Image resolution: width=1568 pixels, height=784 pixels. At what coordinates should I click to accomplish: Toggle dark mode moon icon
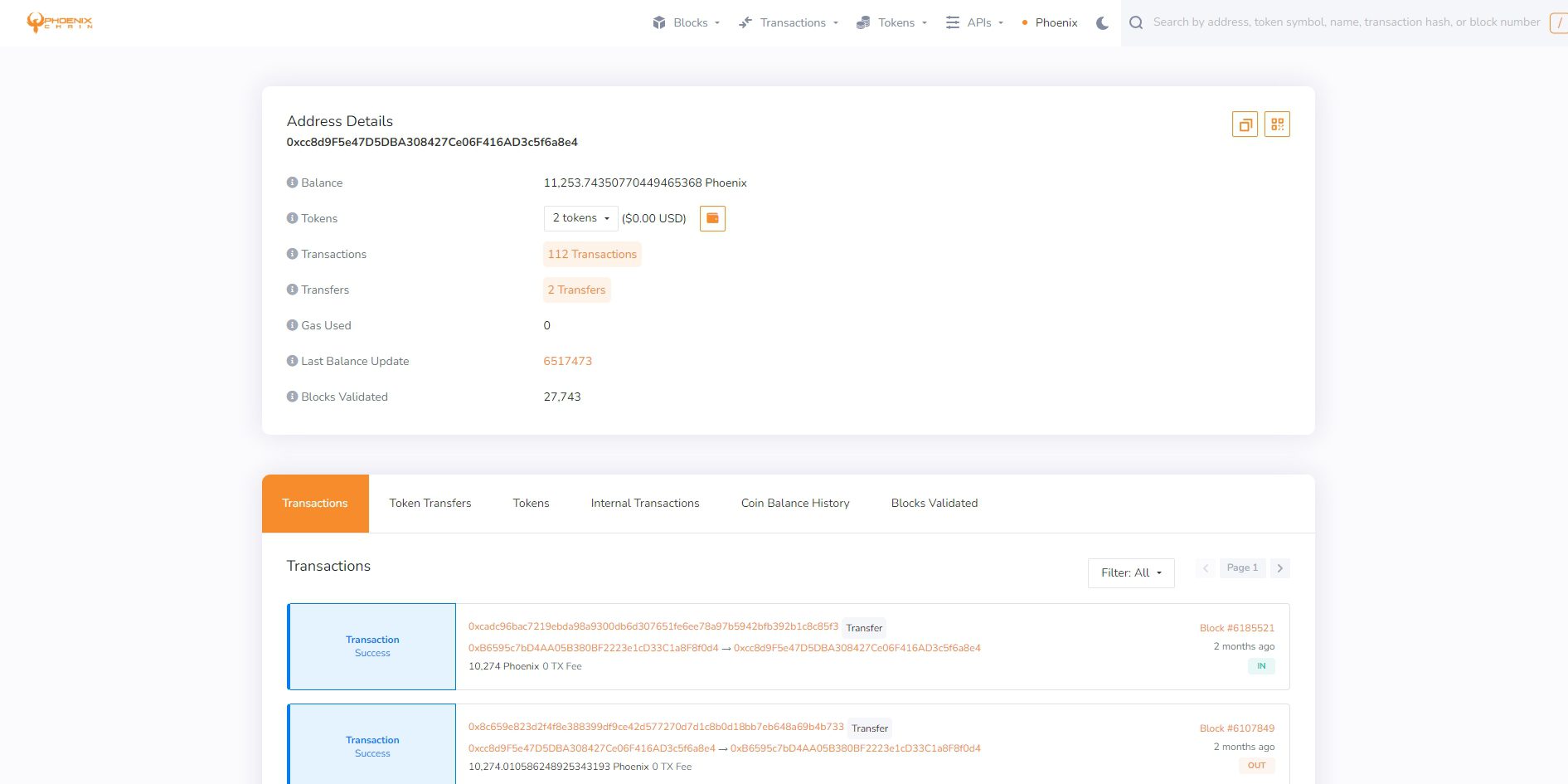1102,23
